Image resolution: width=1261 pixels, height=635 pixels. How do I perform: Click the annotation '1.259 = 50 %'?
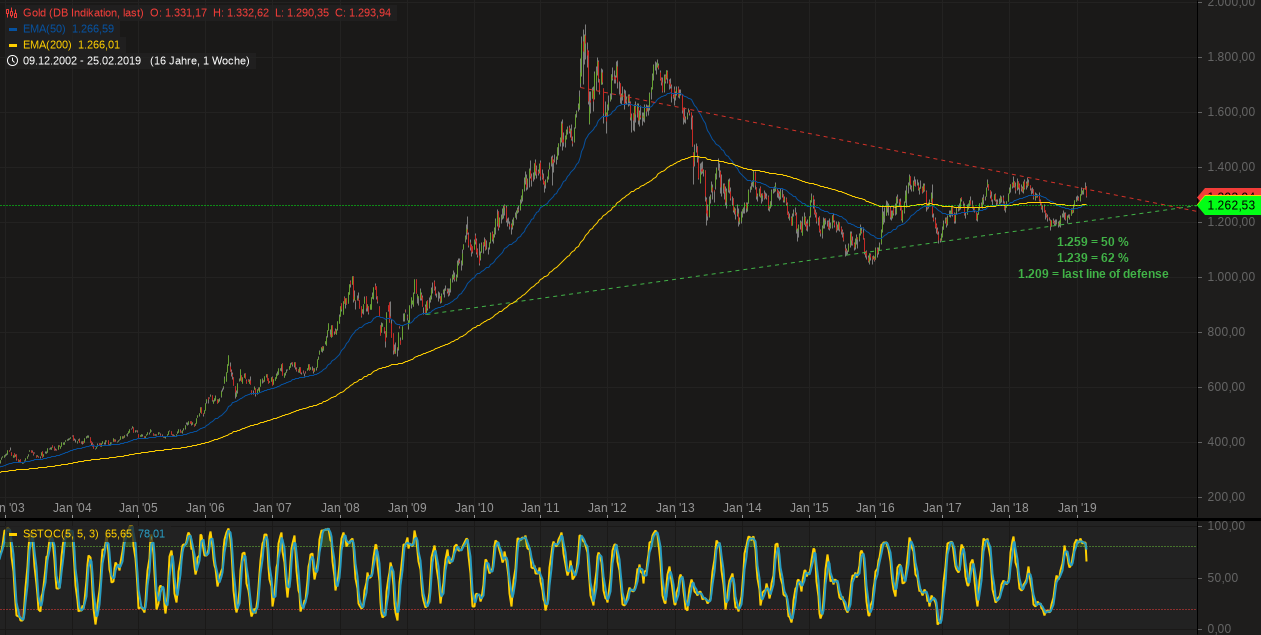[x=1092, y=242]
